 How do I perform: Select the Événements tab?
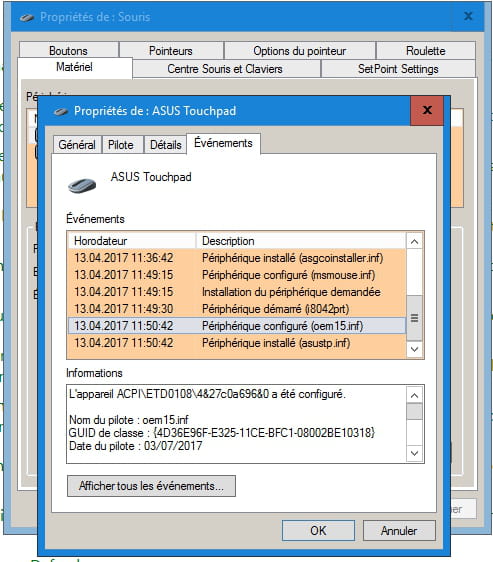click(223, 143)
